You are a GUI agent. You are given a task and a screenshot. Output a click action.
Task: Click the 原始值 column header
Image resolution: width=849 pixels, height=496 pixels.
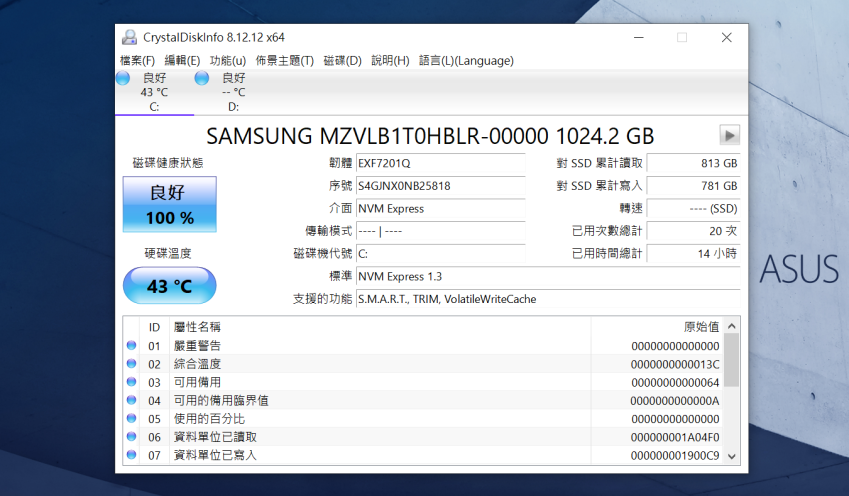pos(657,327)
